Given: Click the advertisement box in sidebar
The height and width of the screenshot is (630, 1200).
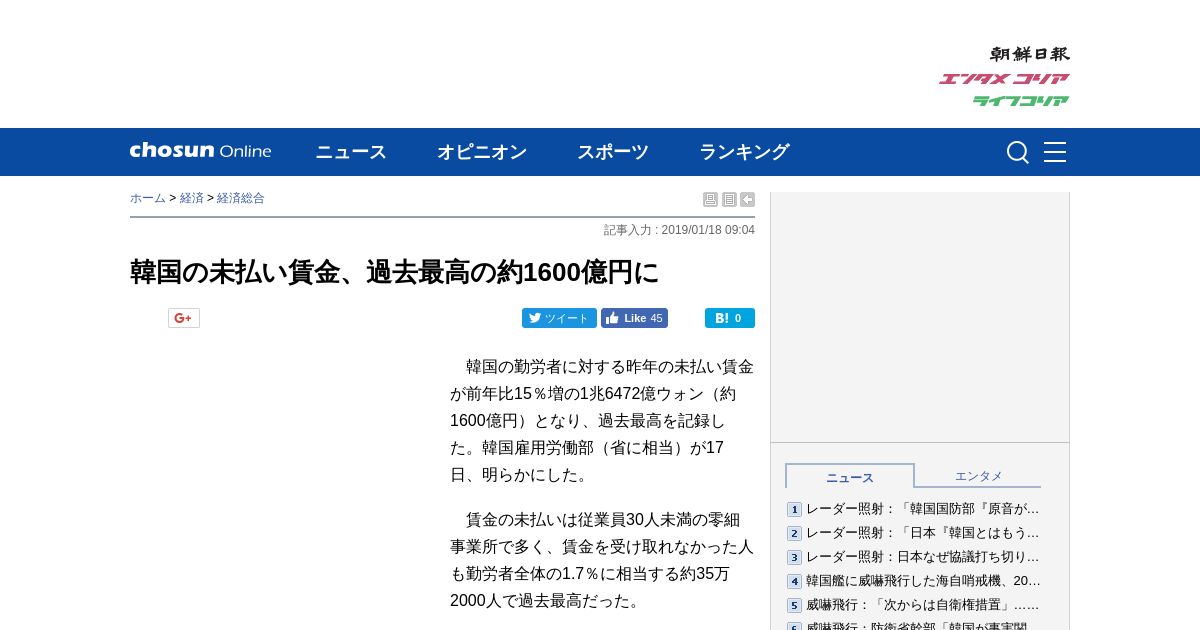Looking at the screenshot, I should click(x=920, y=317).
